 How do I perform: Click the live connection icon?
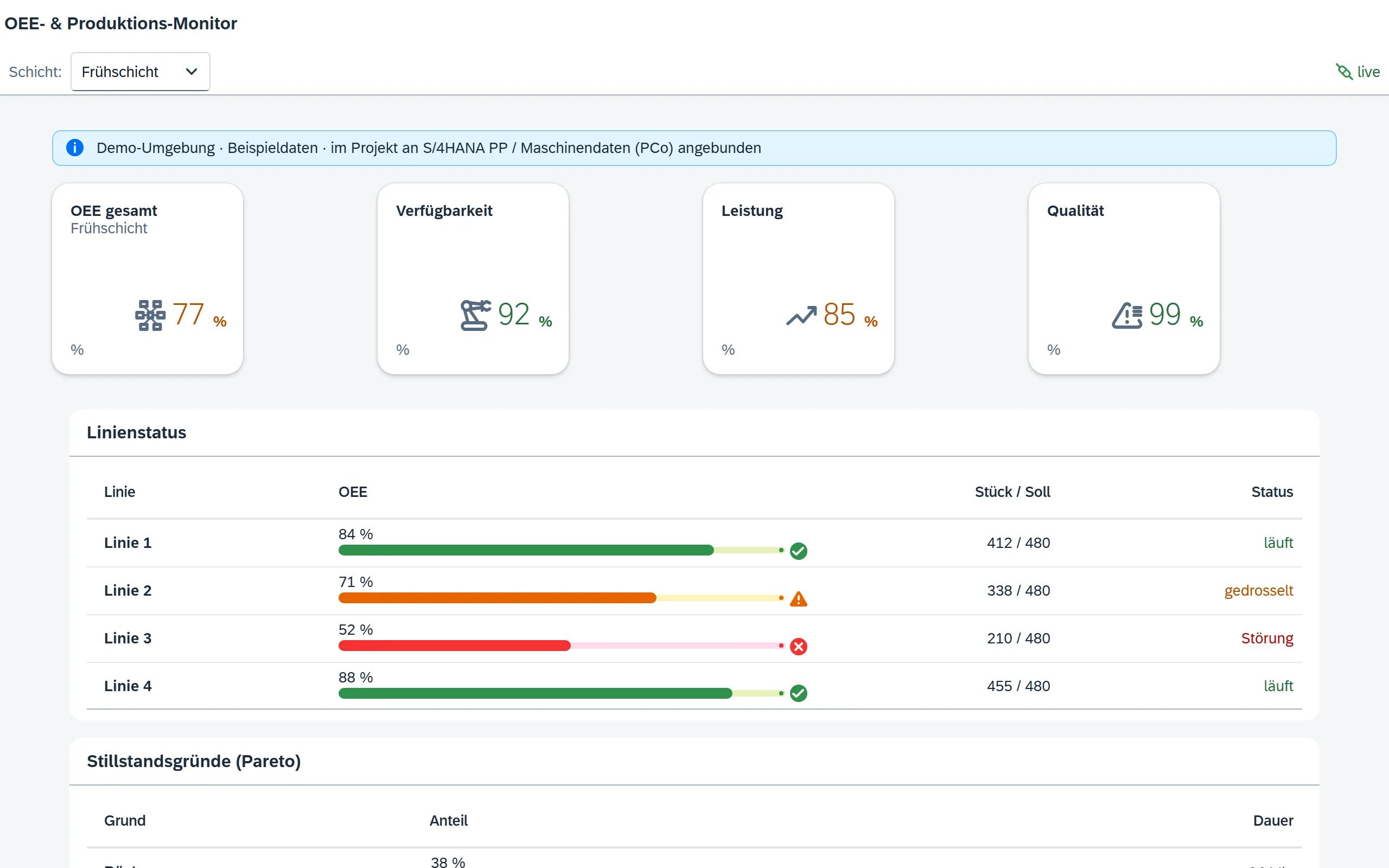pos(1344,72)
